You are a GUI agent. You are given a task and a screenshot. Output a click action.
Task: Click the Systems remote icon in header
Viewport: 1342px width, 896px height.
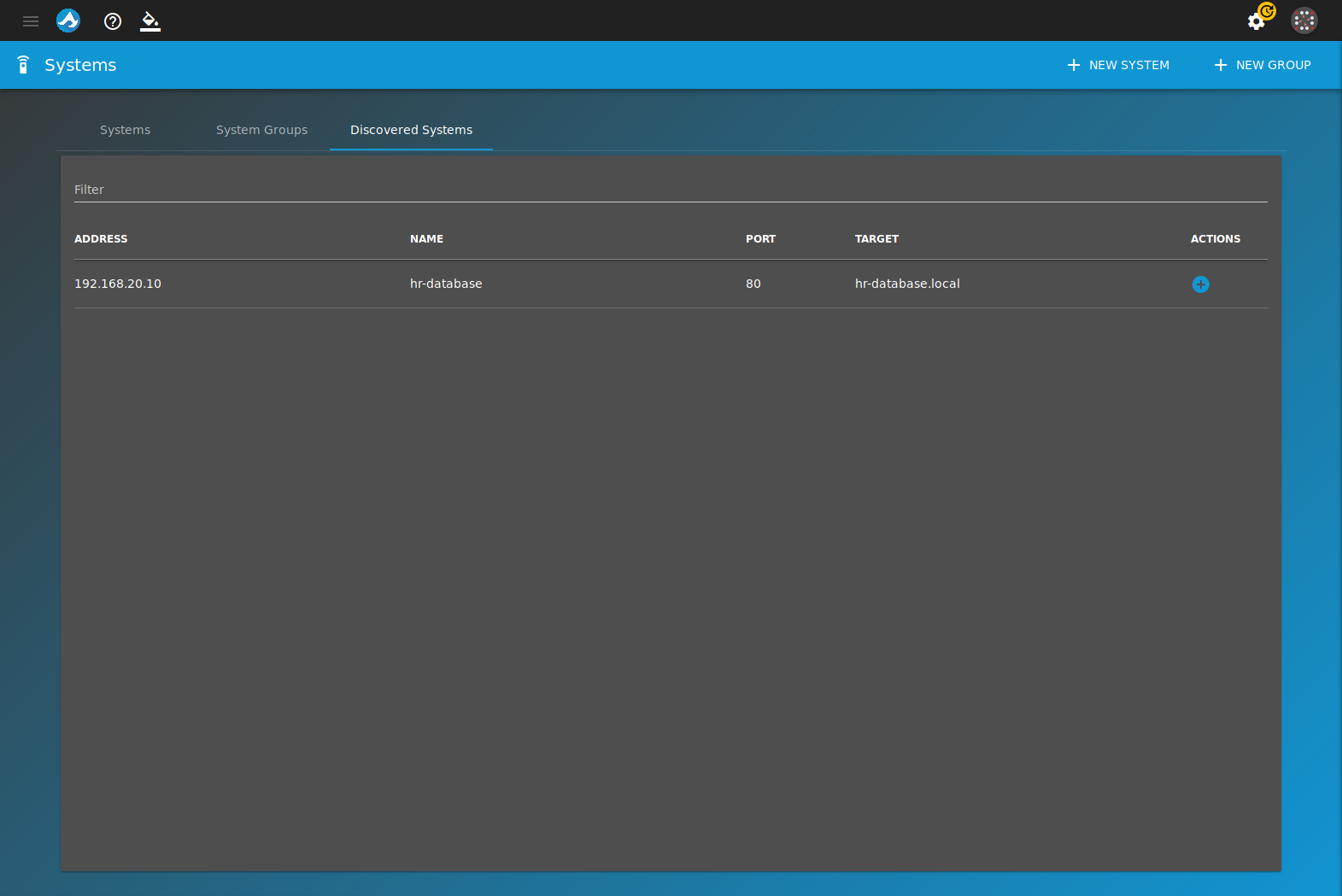[x=23, y=65]
